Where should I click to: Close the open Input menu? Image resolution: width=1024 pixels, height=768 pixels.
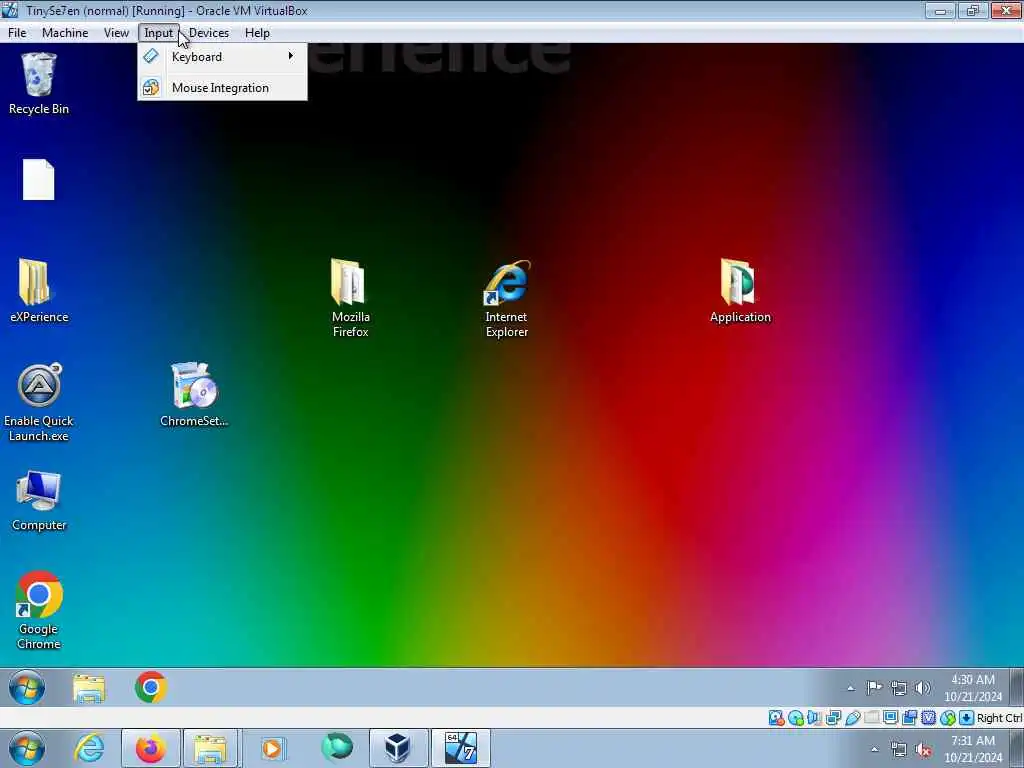(x=159, y=33)
